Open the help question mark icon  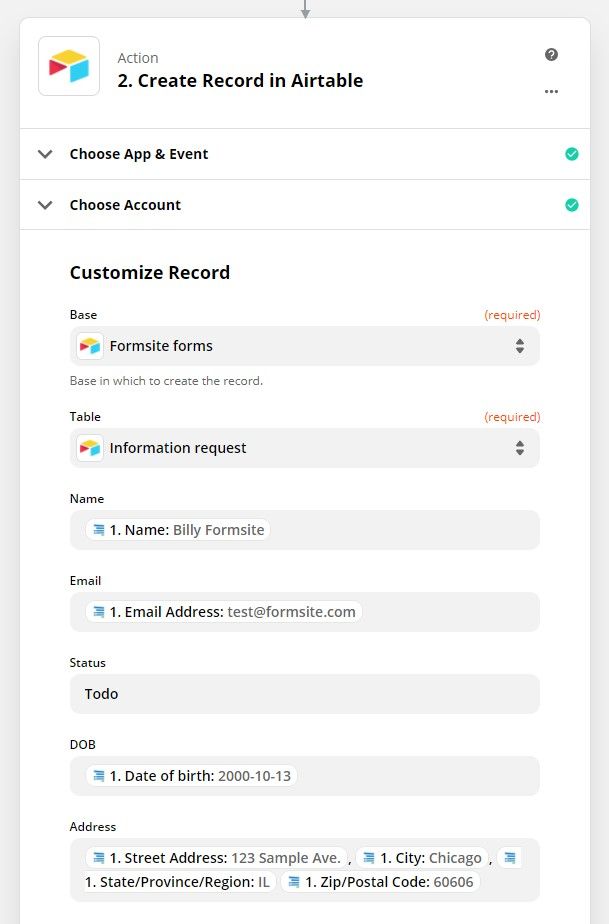click(551, 54)
